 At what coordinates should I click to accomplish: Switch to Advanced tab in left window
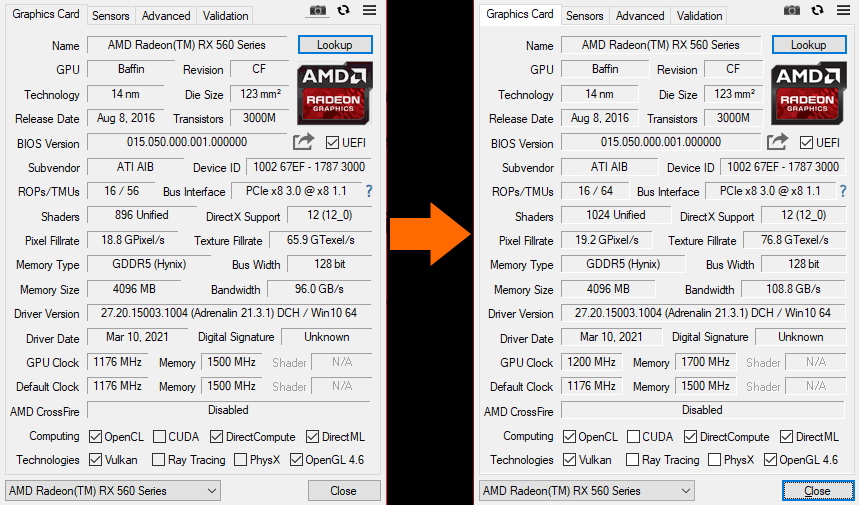click(x=166, y=16)
